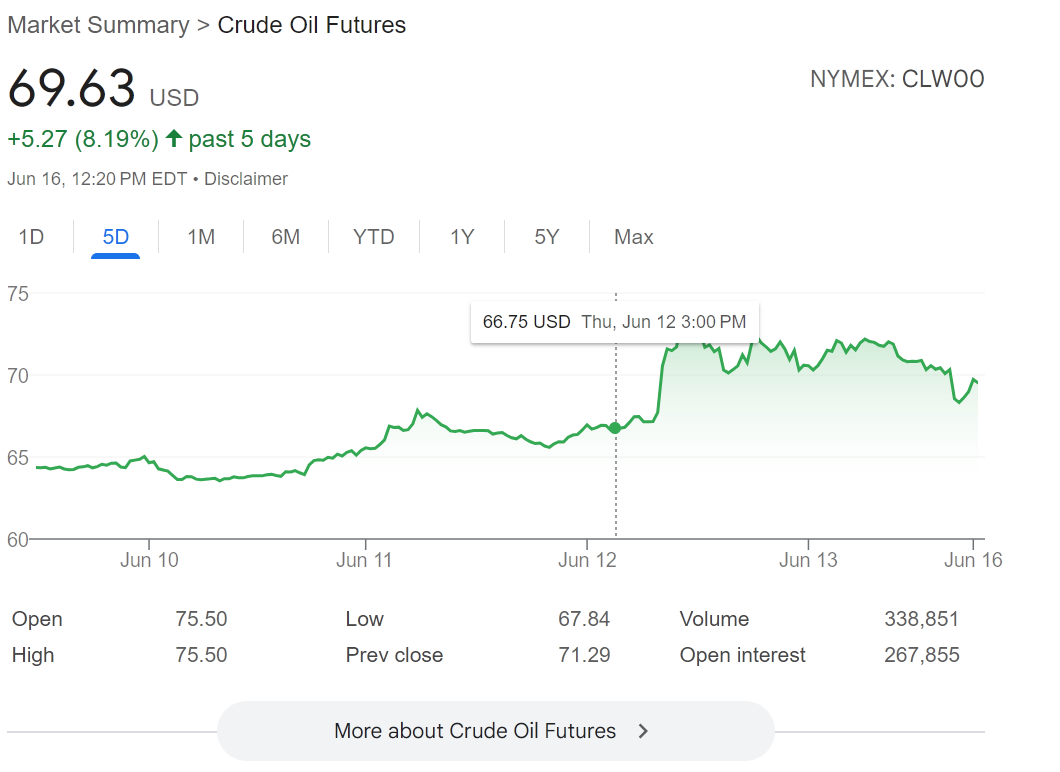
Task: Select the 1D time range tab
Action: (31, 237)
